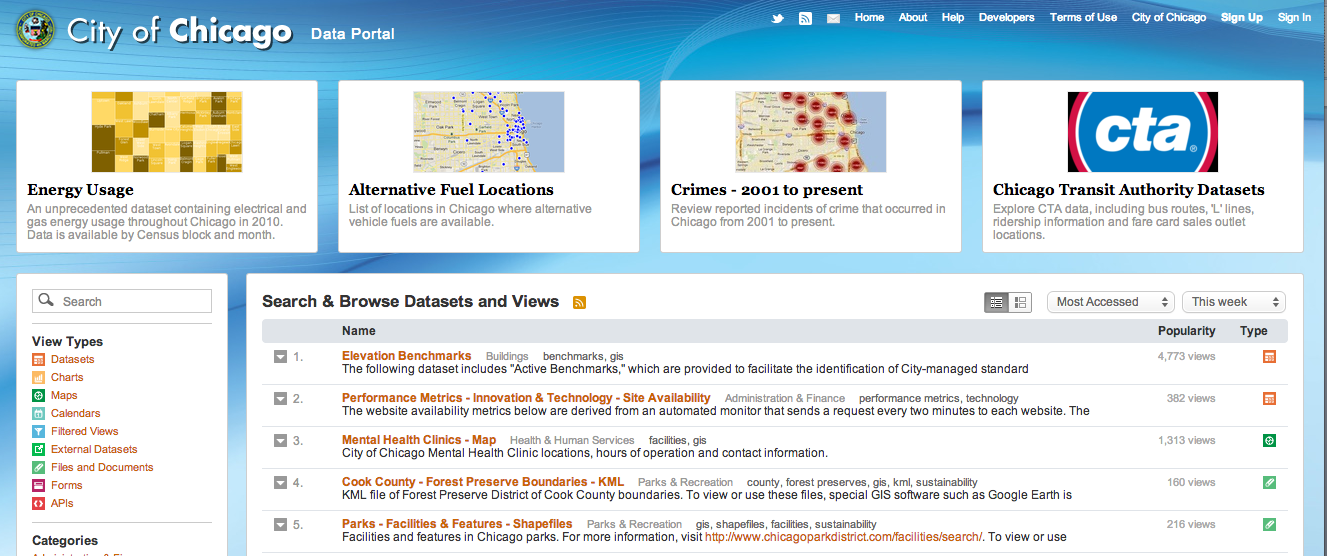Screen dimensions: 1327x556
Task: Open the Energy Usage treemap thumbnail
Action: [x=167, y=132]
